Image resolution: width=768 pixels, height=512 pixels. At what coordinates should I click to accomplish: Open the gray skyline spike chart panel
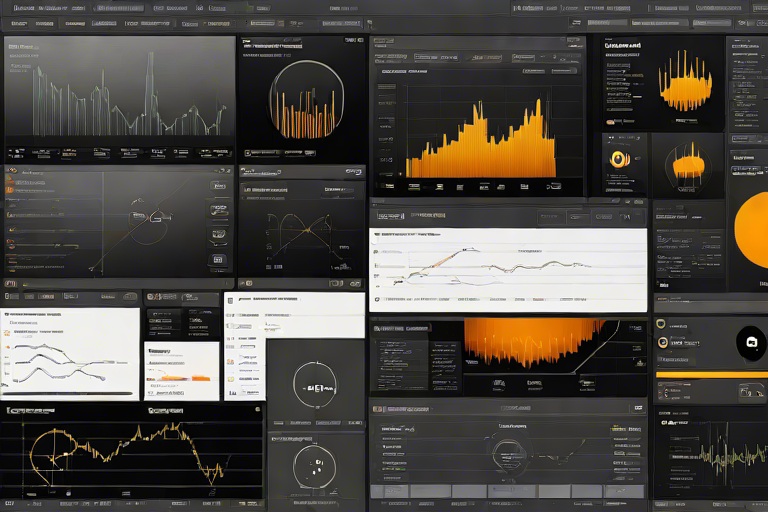point(120,98)
